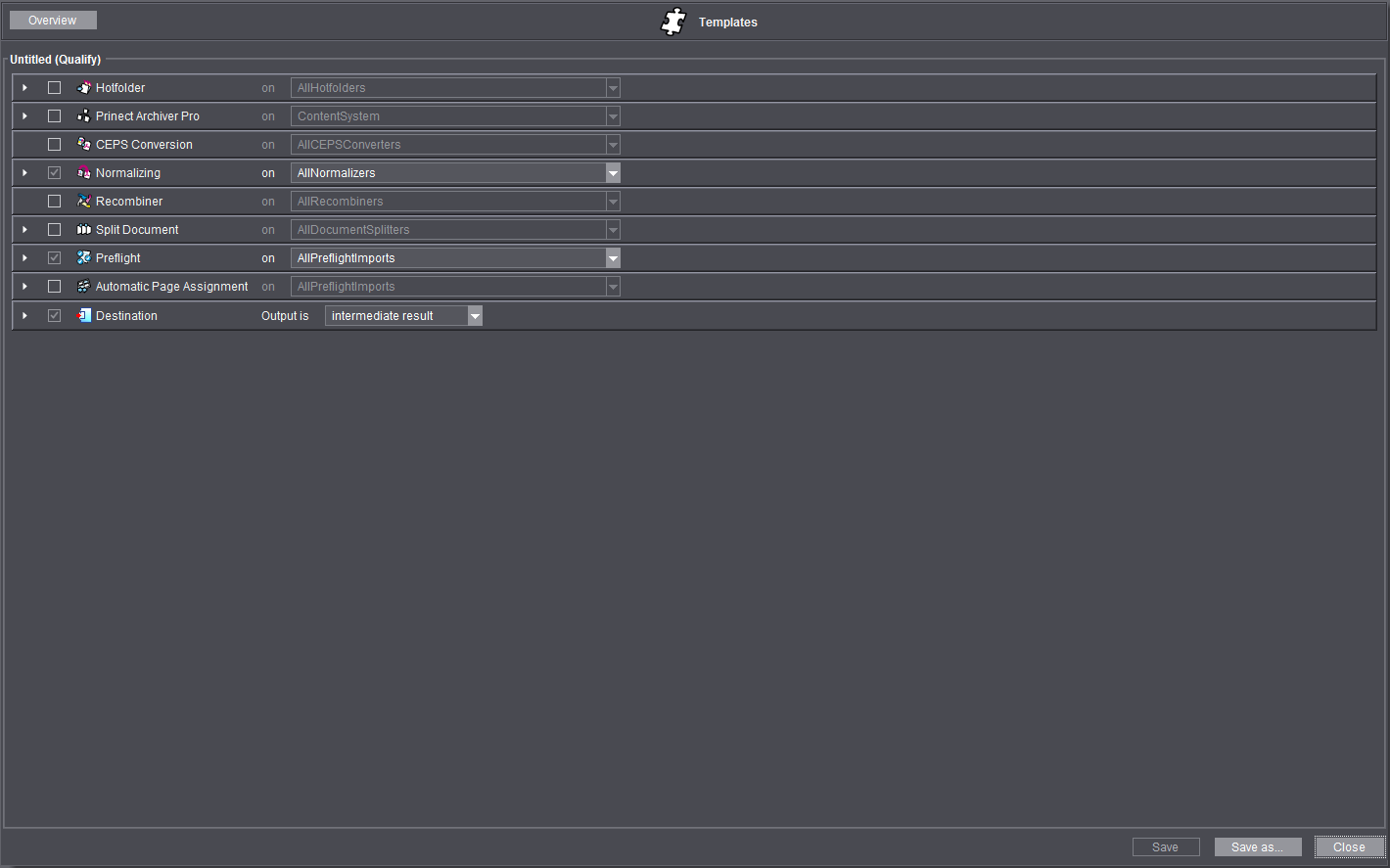Expand the Split Document row

coord(24,230)
